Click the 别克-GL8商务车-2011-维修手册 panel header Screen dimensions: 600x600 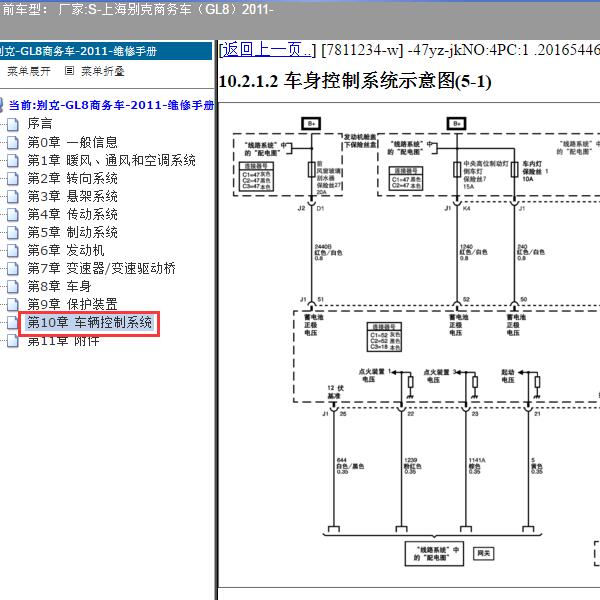click(106, 51)
